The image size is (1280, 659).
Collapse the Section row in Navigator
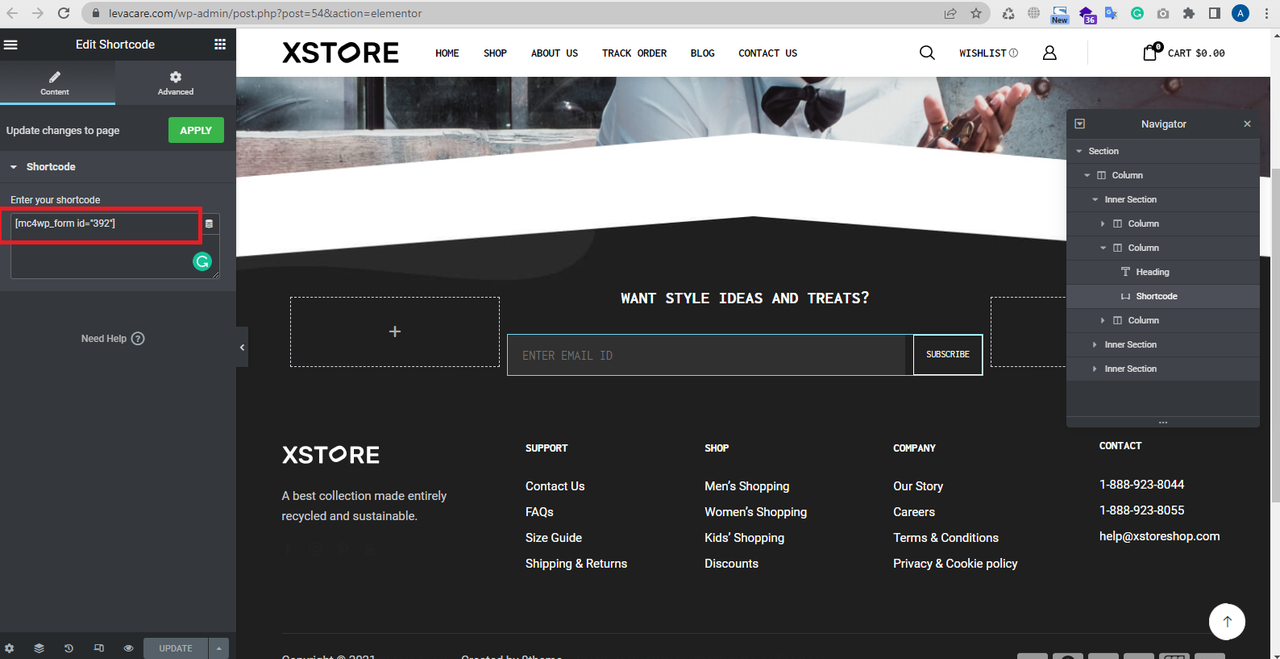point(1079,151)
